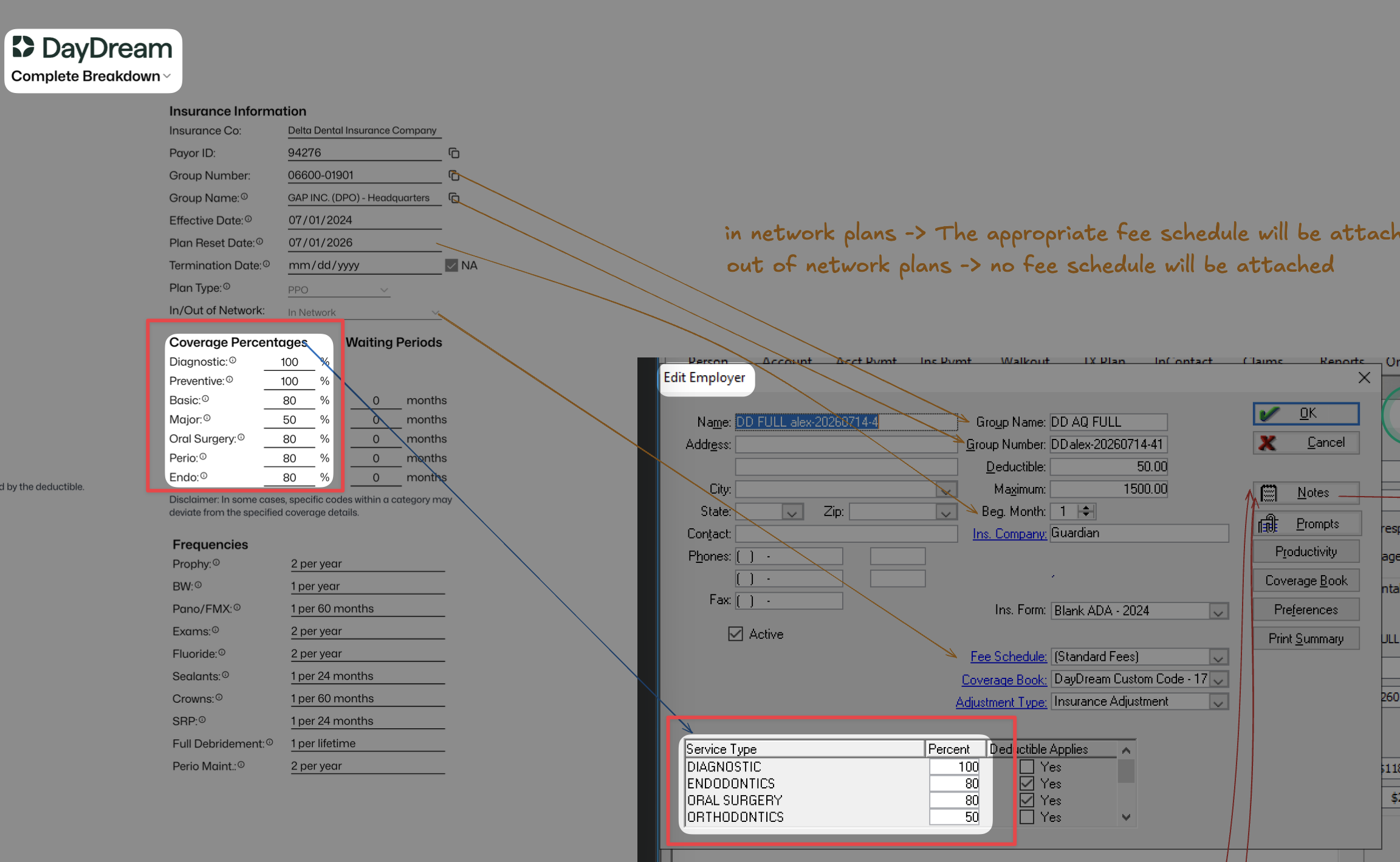Click the Deductible 50.00 field

[x=1108, y=467]
